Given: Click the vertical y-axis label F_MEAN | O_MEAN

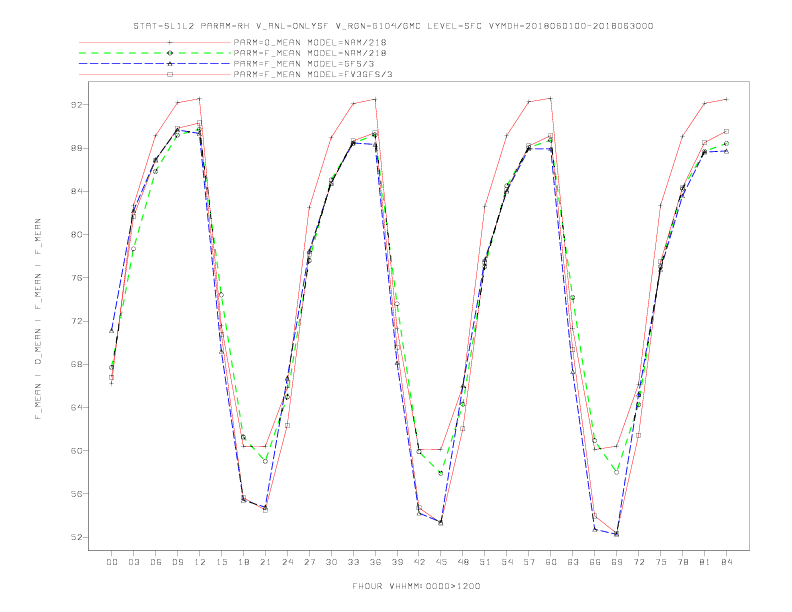Looking at the screenshot, I should (38, 319).
